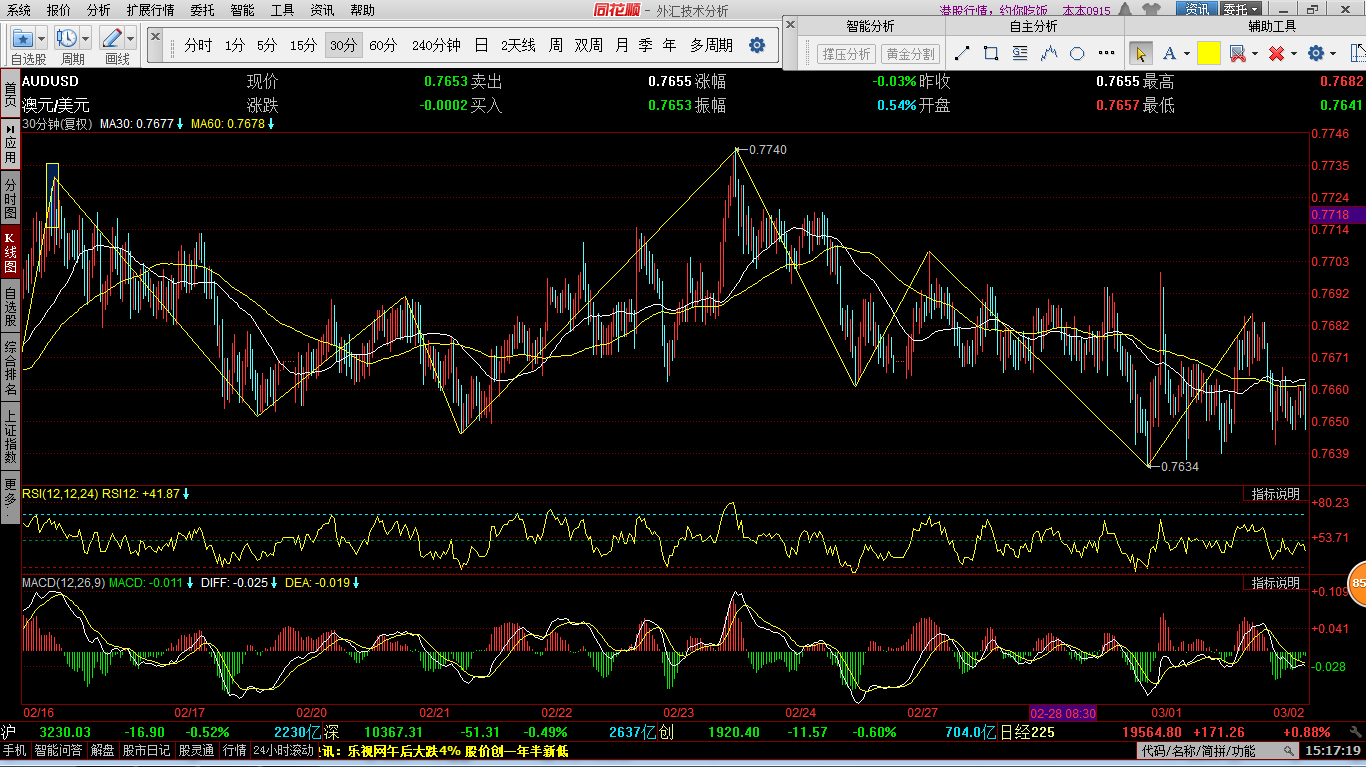Open the 扩展行情 menu

point(150,10)
